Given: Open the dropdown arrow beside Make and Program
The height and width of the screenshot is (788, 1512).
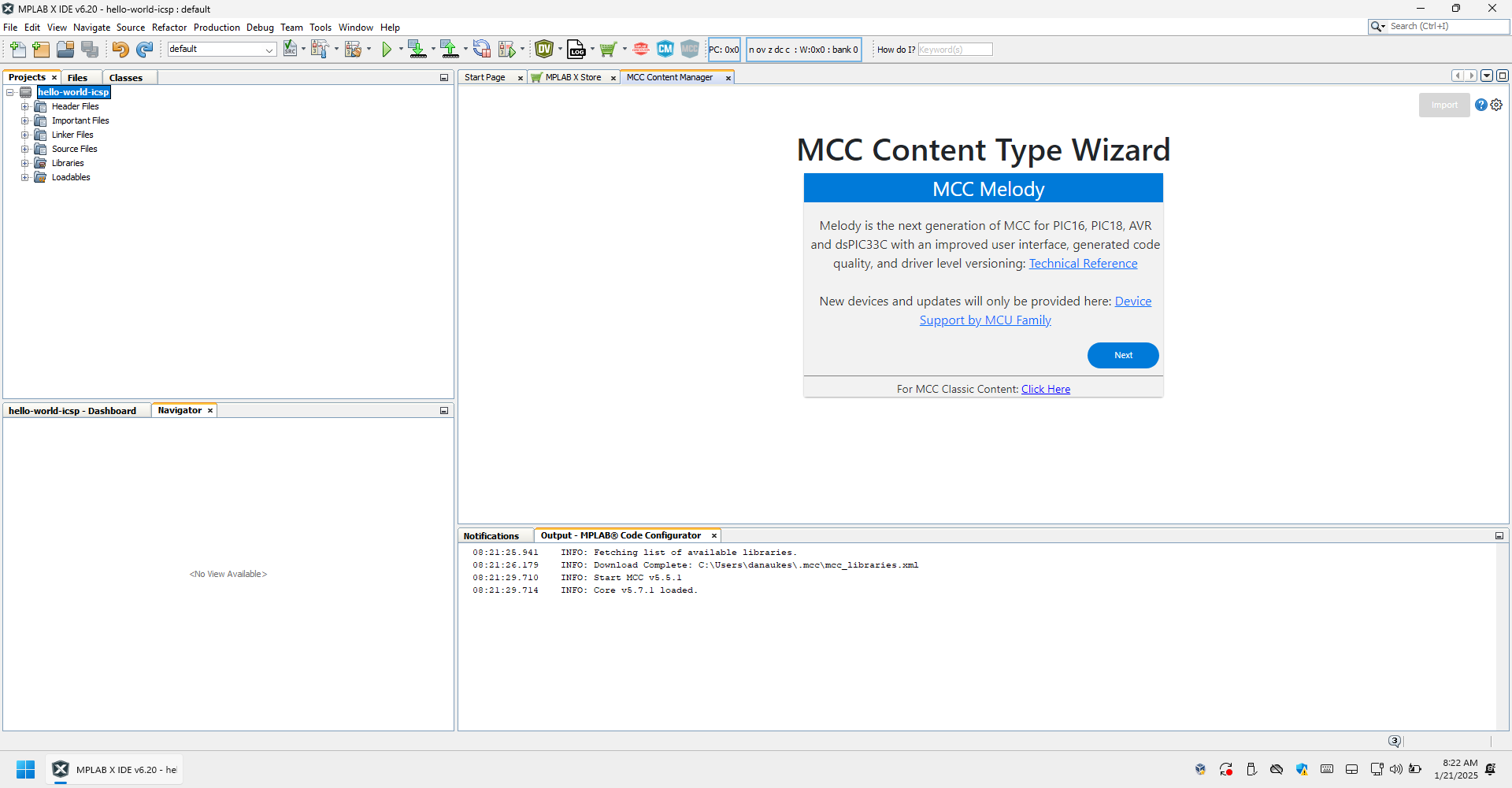Looking at the screenshot, I should (x=433, y=49).
